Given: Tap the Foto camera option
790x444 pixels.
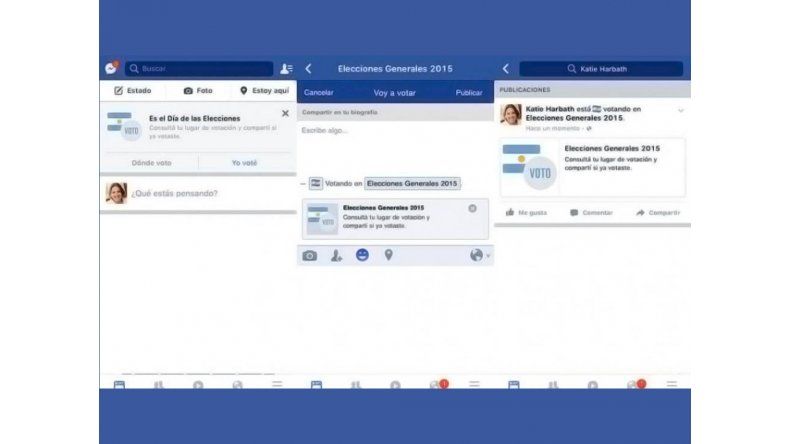Looking at the screenshot, I should tap(198, 91).
